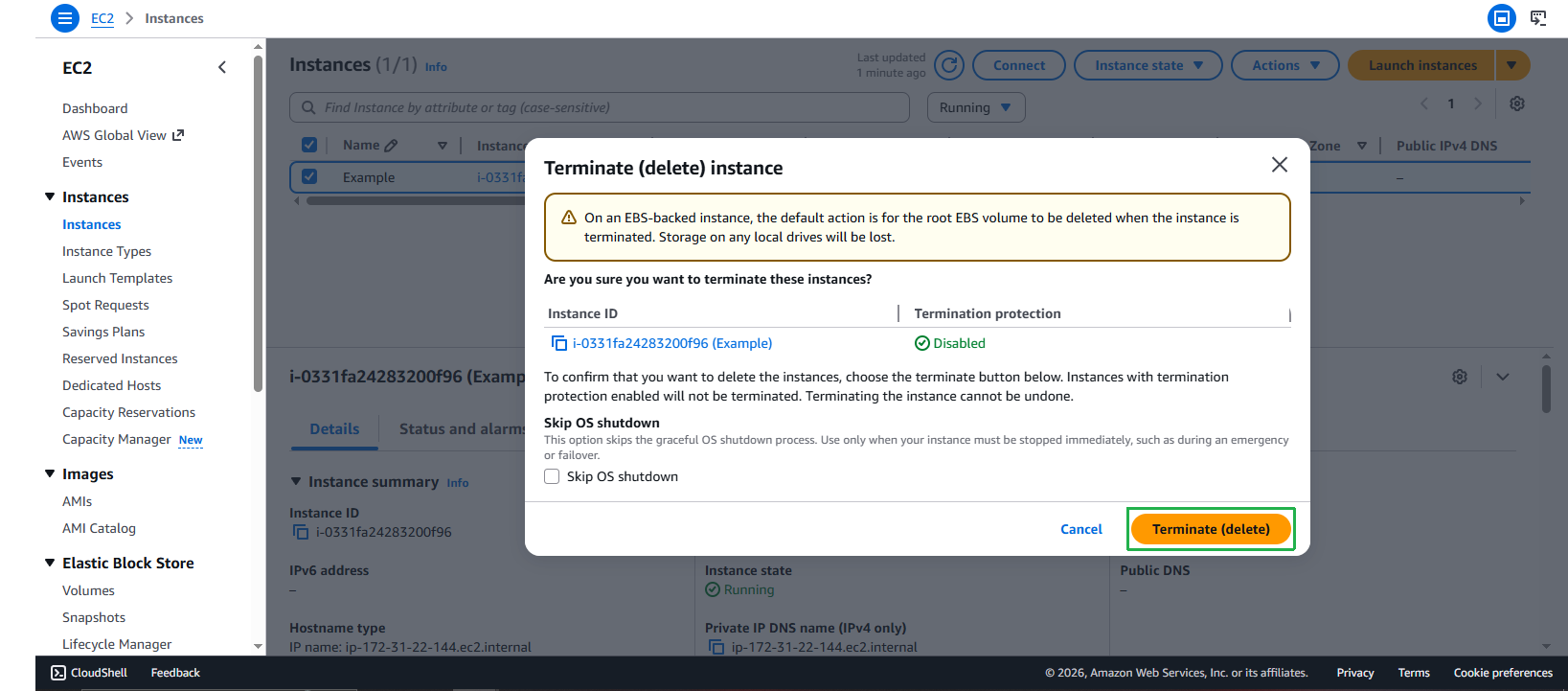Viewport: 1568px width, 691px height.
Task: Click the search magnifier icon in filter box
Action: tap(308, 107)
